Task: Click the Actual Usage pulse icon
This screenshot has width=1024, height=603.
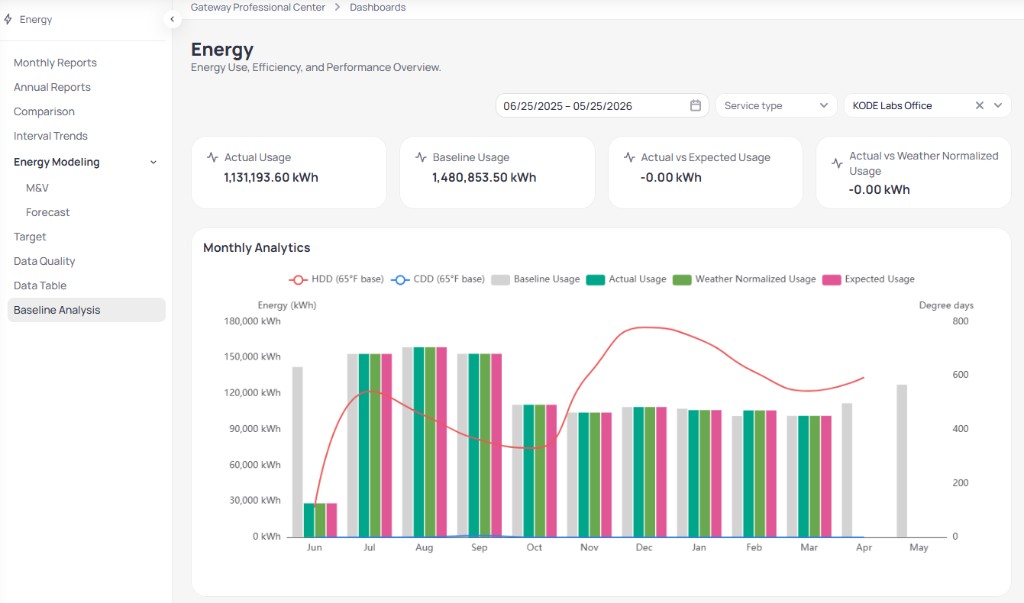Action: [x=212, y=157]
